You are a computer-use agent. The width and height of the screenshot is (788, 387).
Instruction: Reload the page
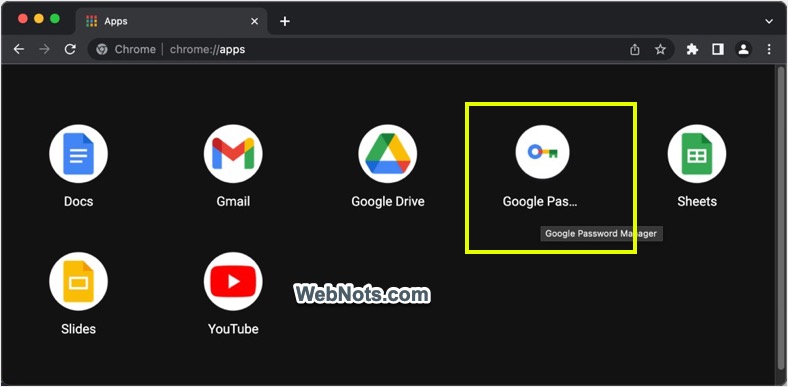point(70,49)
